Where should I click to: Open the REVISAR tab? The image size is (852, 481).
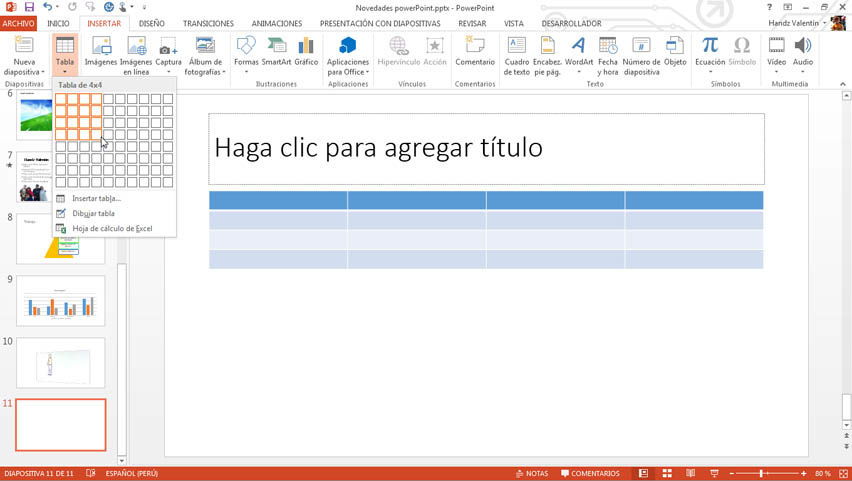pyautogui.click(x=472, y=23)
